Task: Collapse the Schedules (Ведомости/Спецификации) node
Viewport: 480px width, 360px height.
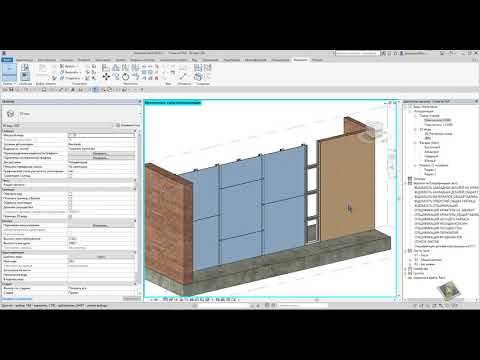Action: pos(404,183)
